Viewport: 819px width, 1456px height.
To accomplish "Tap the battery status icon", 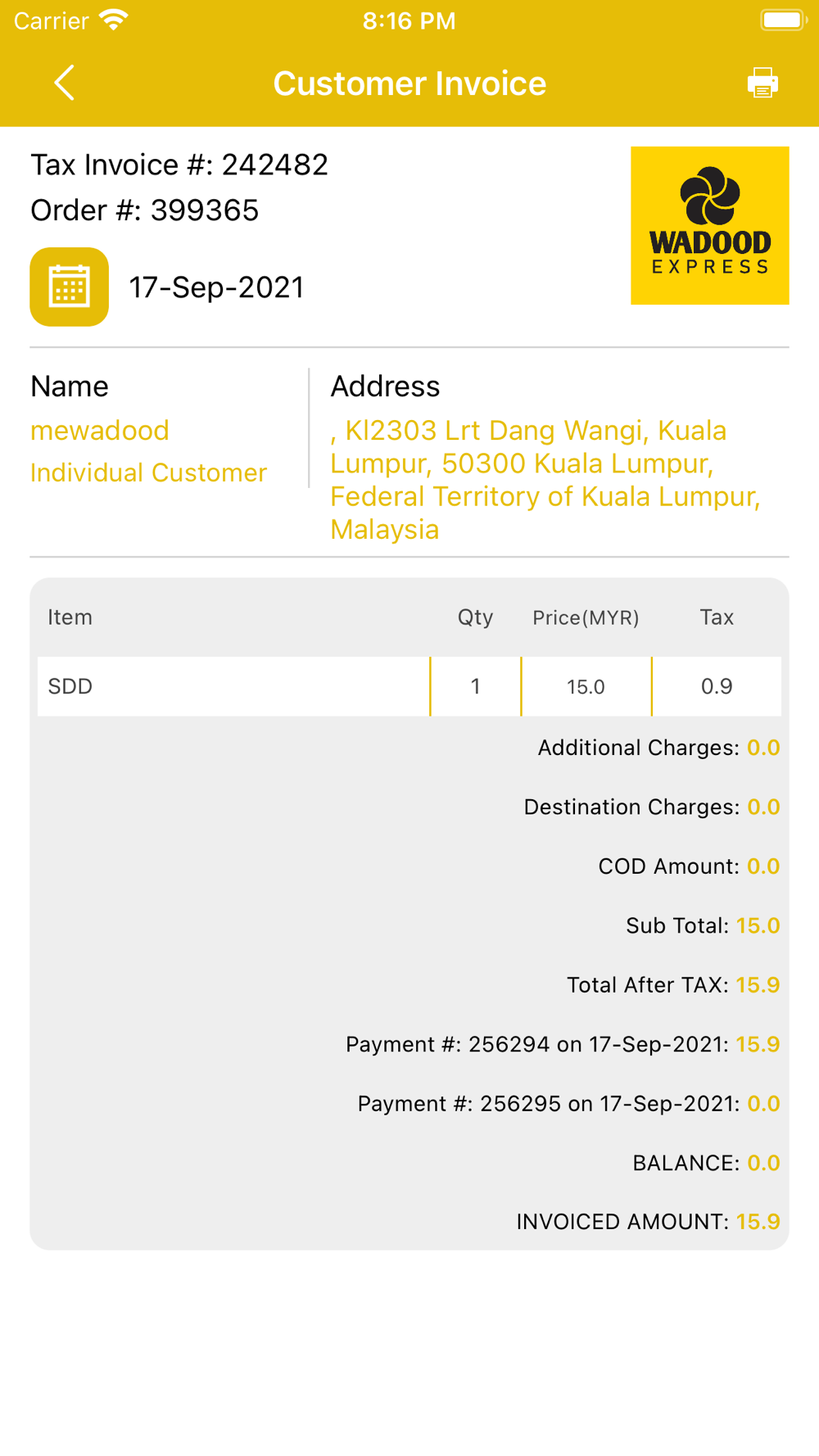I will click(784, 20).
